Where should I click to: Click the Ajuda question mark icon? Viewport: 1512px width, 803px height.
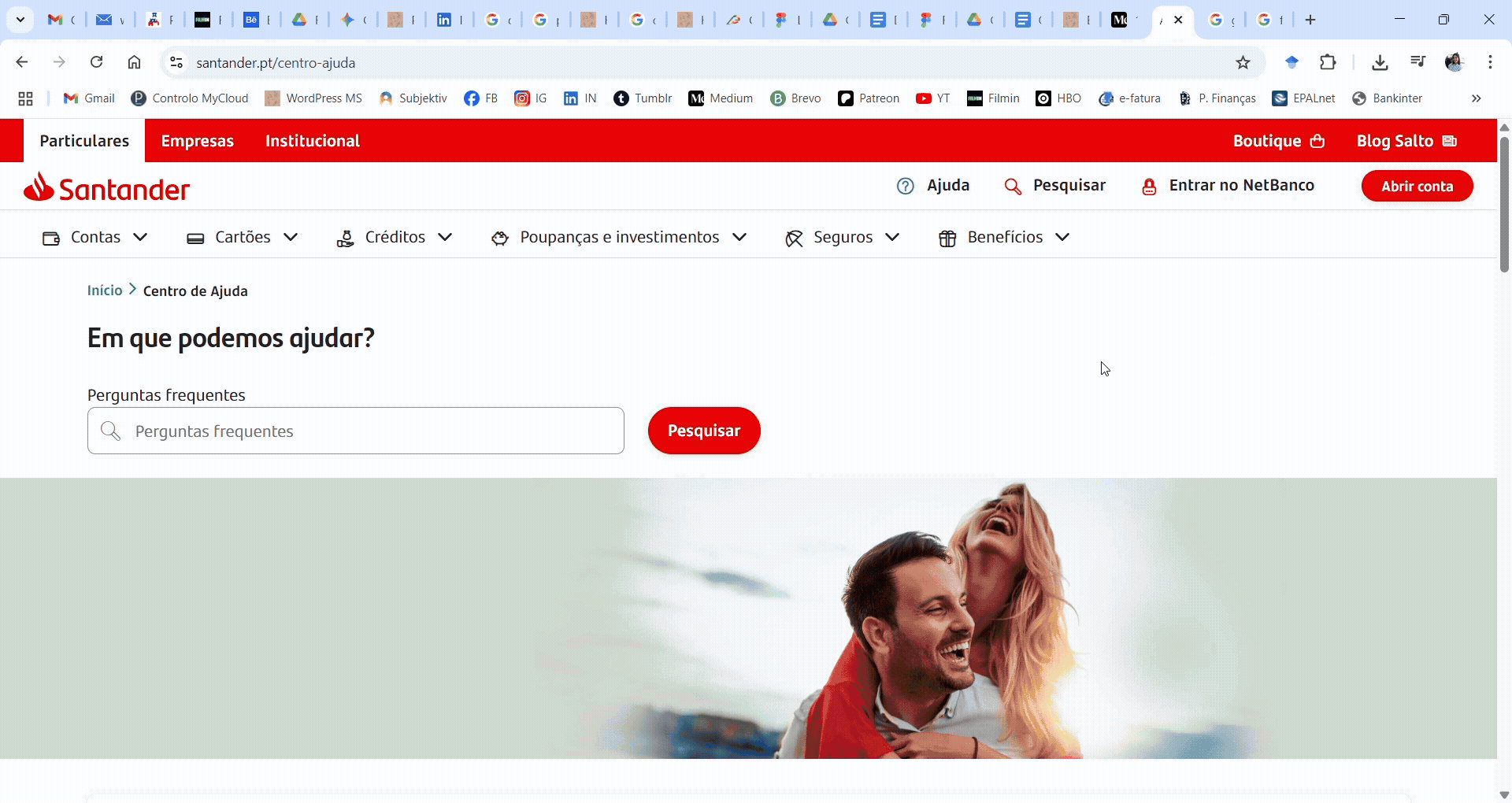[906, 186]
